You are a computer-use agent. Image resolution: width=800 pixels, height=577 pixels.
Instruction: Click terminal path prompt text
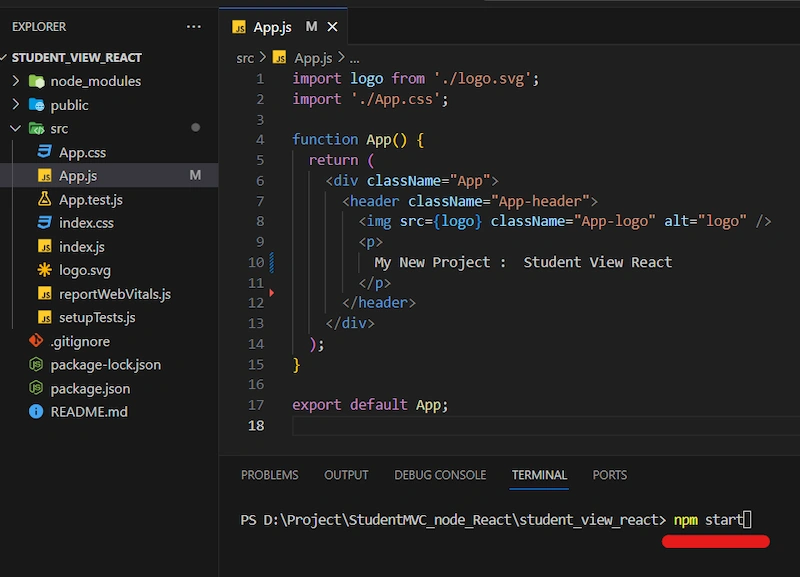(453, 520)
